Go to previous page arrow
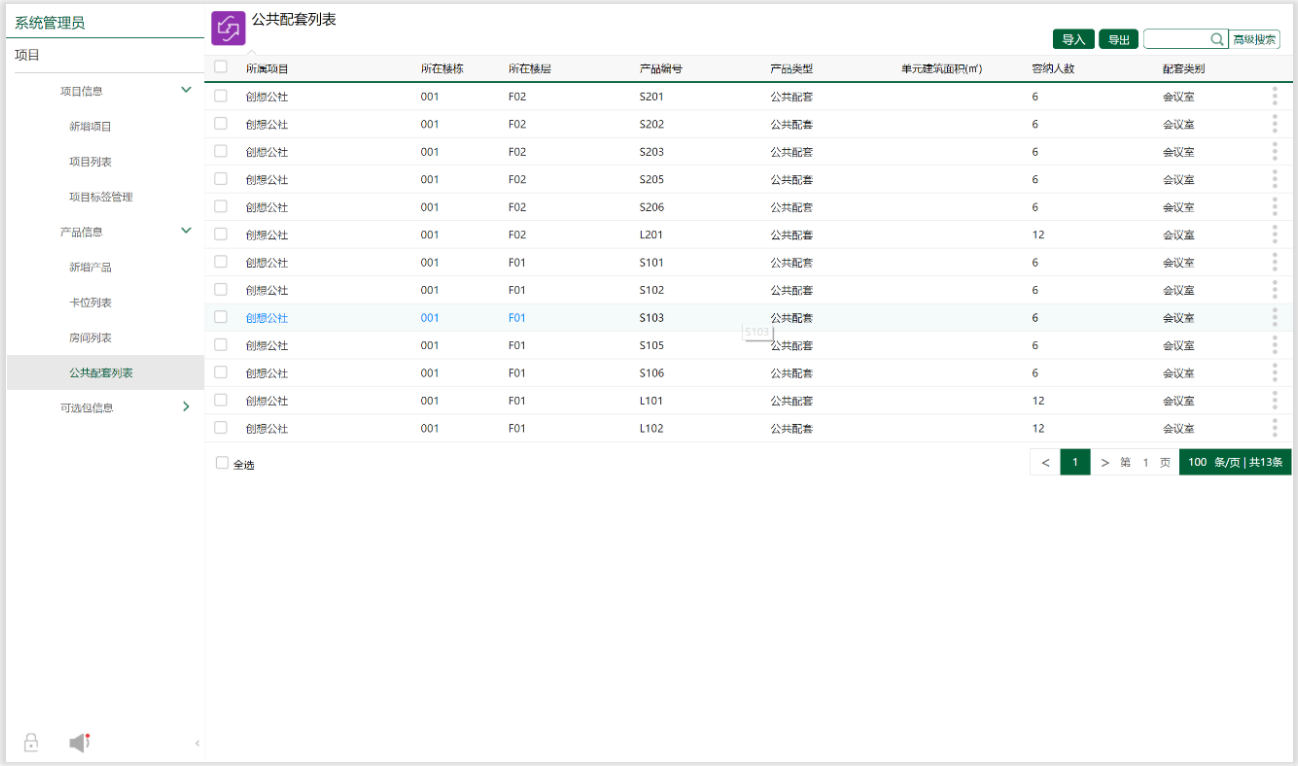This screenshot has height=766, width=1298. pos(1045,463)
